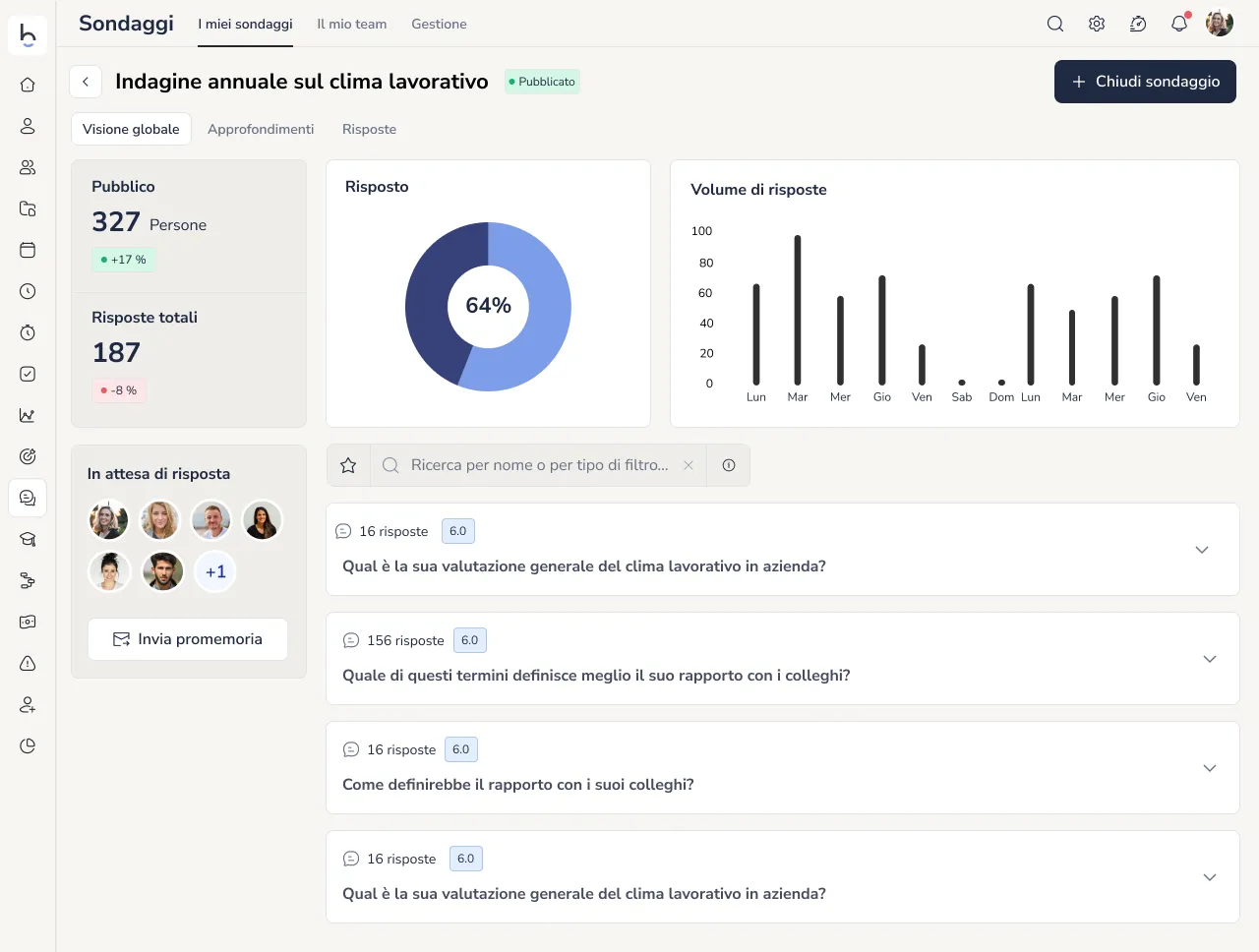Click the 6.0 score badge beside 156 risposte
1259x952 pixels.
[470, 640]
